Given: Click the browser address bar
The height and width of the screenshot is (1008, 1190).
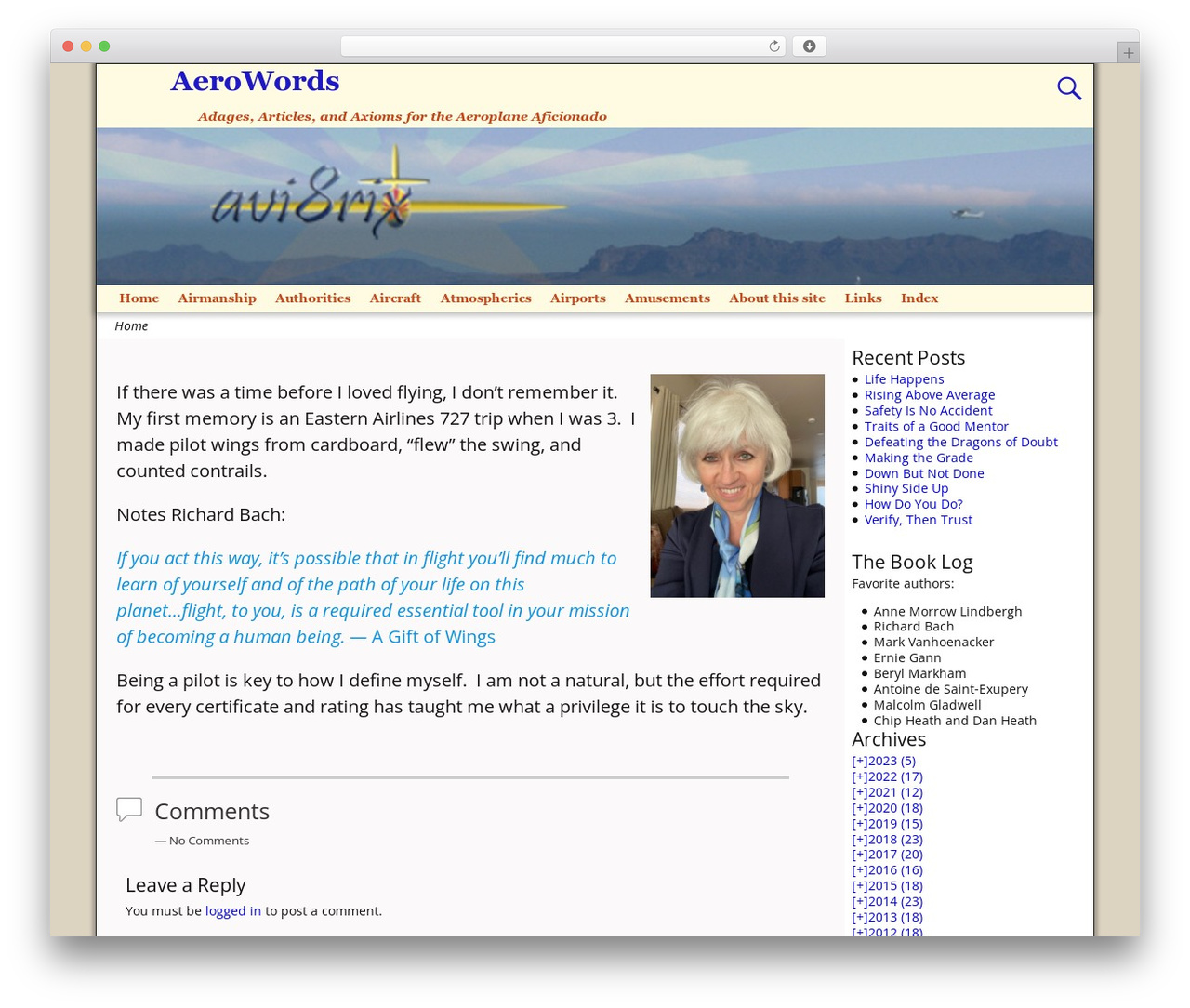Looking at the screenshot, I should click(x=562, y=46).
